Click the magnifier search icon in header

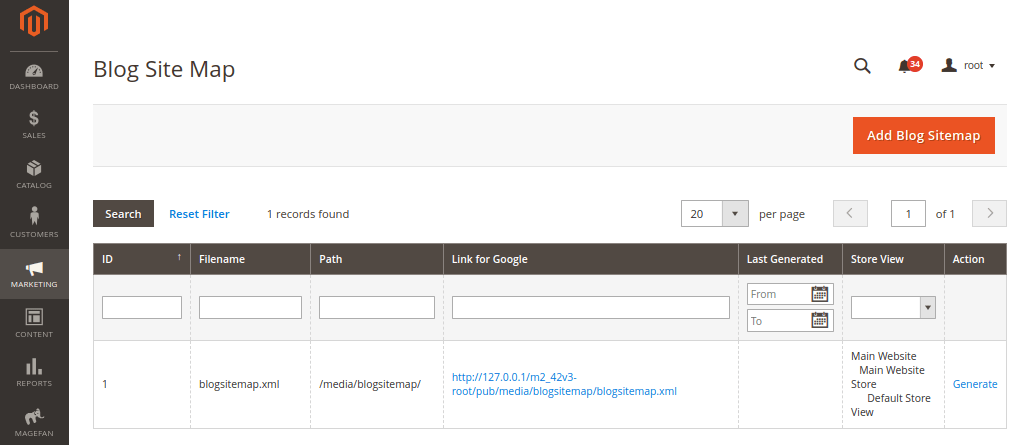[862, 66]
